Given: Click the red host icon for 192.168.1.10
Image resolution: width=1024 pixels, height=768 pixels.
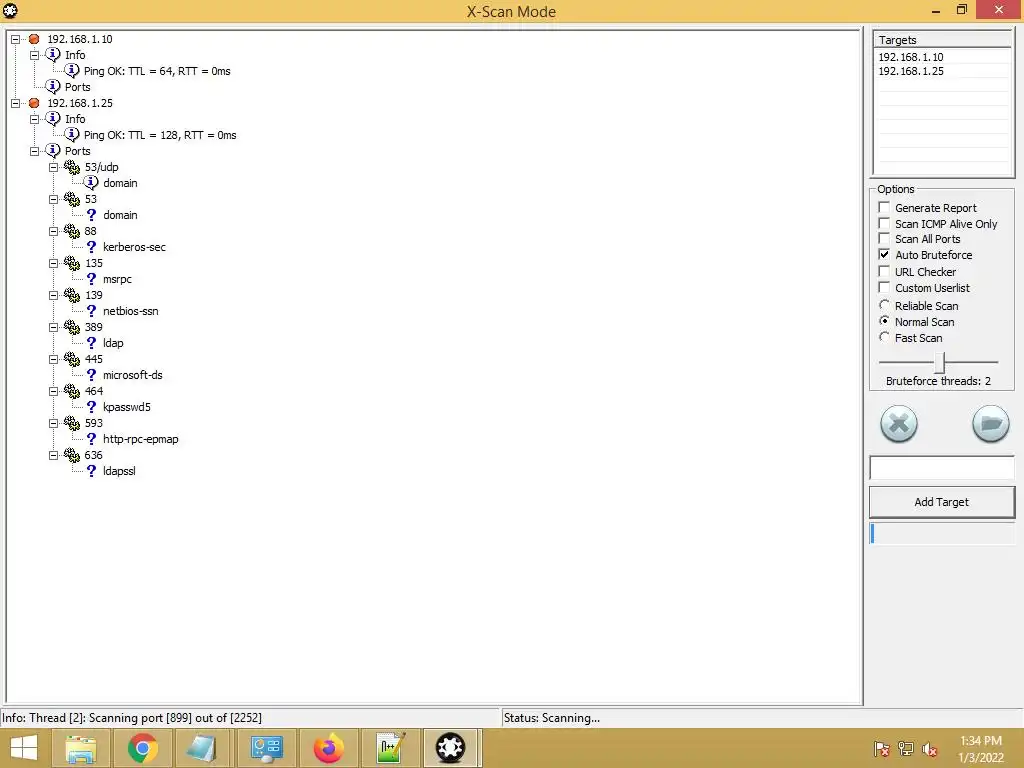Looking at the screenshot, I should pos(34,39).
